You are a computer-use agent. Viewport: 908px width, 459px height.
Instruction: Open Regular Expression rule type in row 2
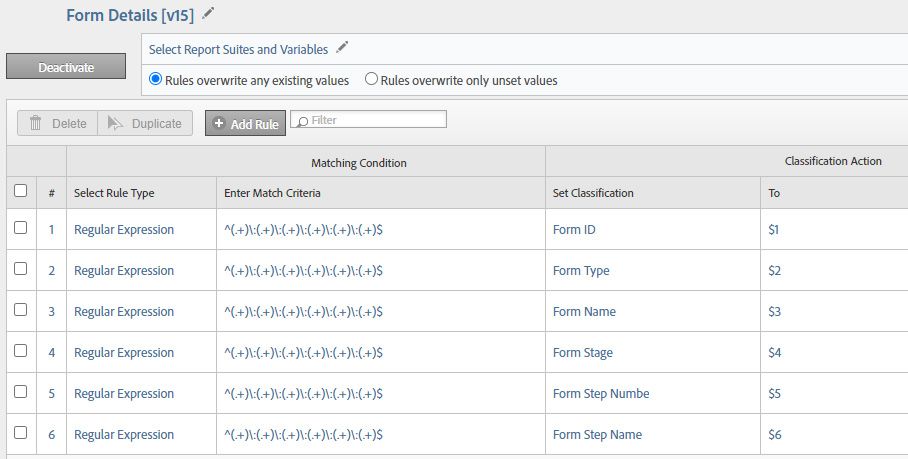tap(124, 271)
